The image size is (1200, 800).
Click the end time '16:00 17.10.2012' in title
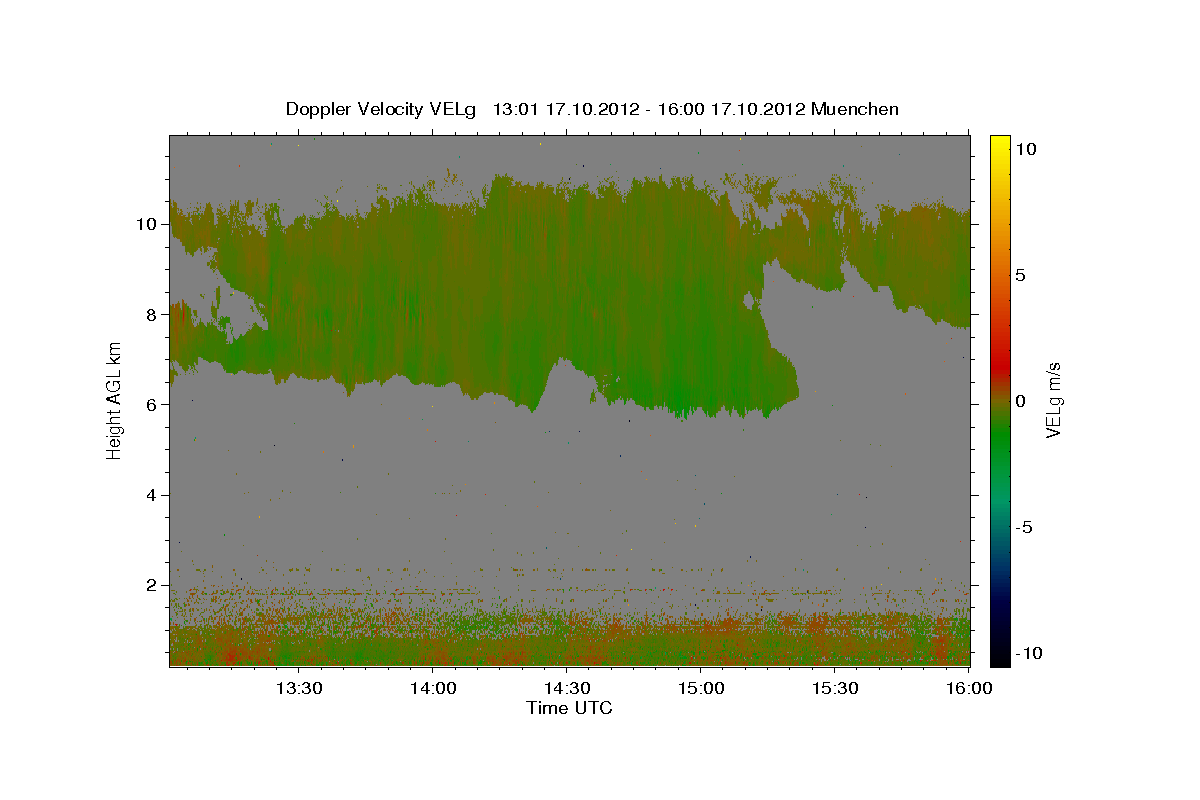click(x=734, y=109)
